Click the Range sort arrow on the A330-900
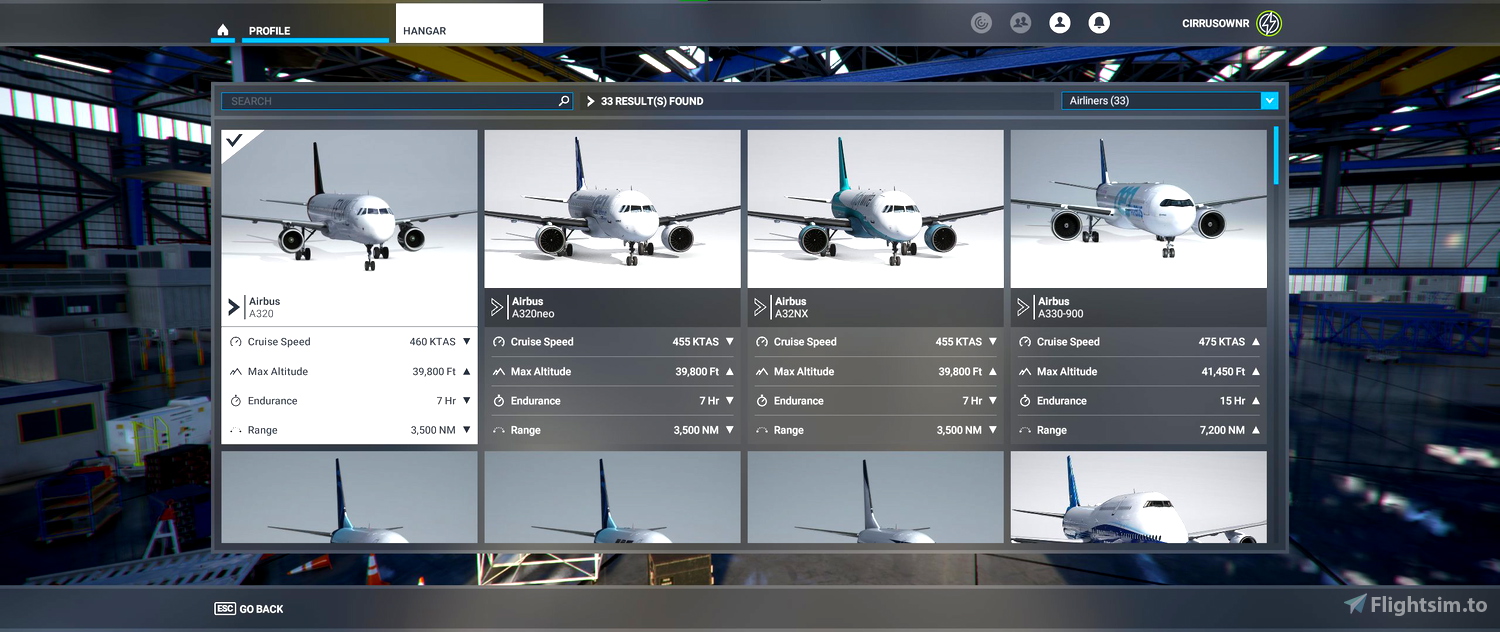This screenshot has height=632, width=1500. pos(1257,430)
